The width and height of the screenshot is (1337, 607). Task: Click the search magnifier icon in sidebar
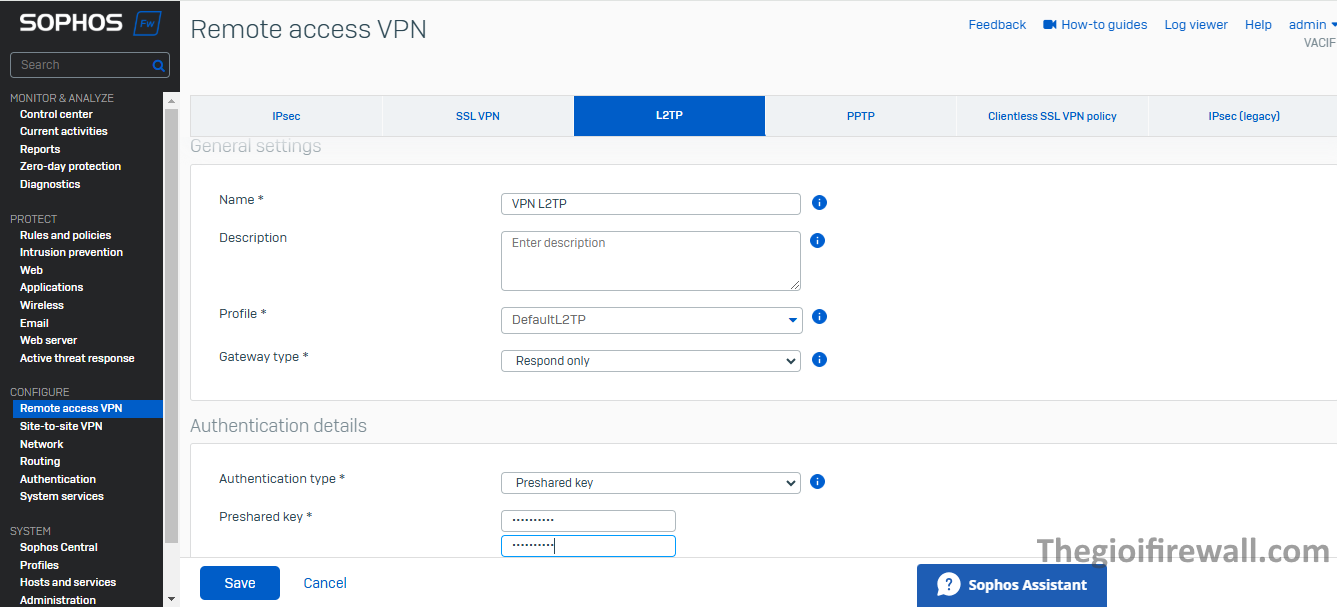pyautogui.click(x=158, y=66)
